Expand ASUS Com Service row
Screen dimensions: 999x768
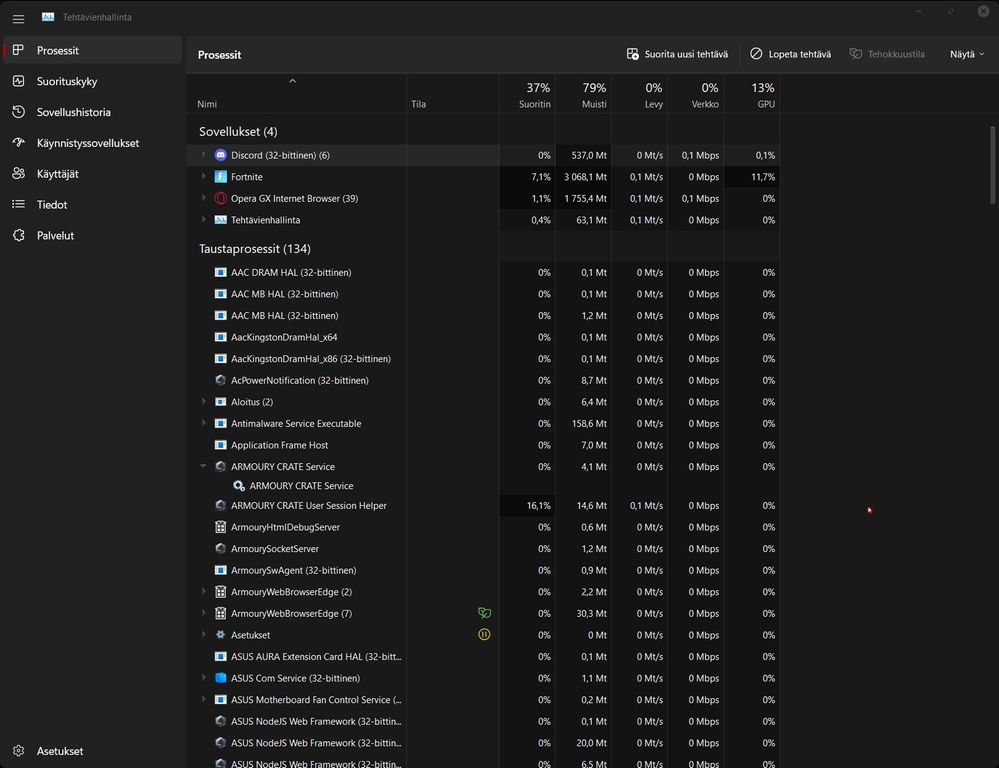pyautogui.click(x=204, y=678)
